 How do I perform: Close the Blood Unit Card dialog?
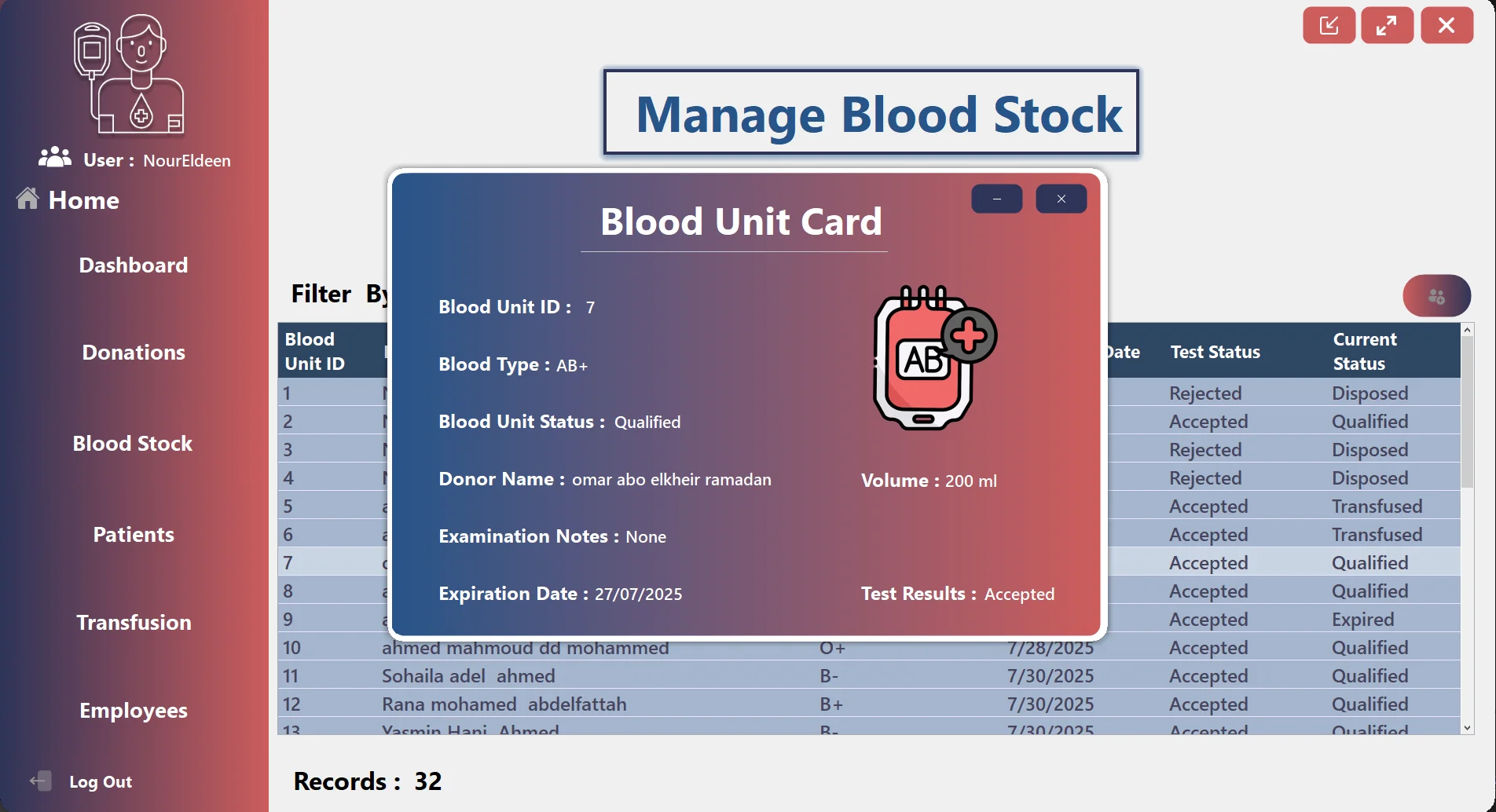tap(1061, 199)
